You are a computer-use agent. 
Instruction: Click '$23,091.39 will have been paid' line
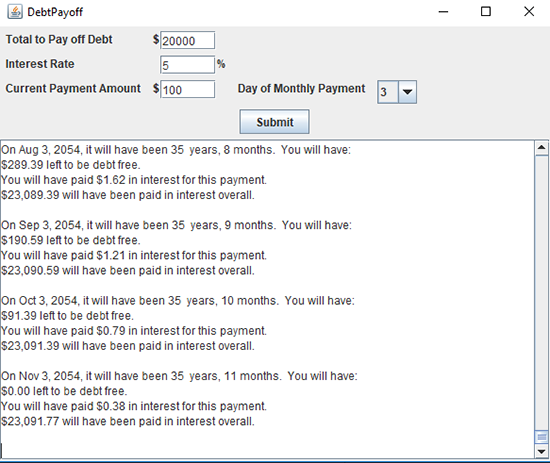128,346
